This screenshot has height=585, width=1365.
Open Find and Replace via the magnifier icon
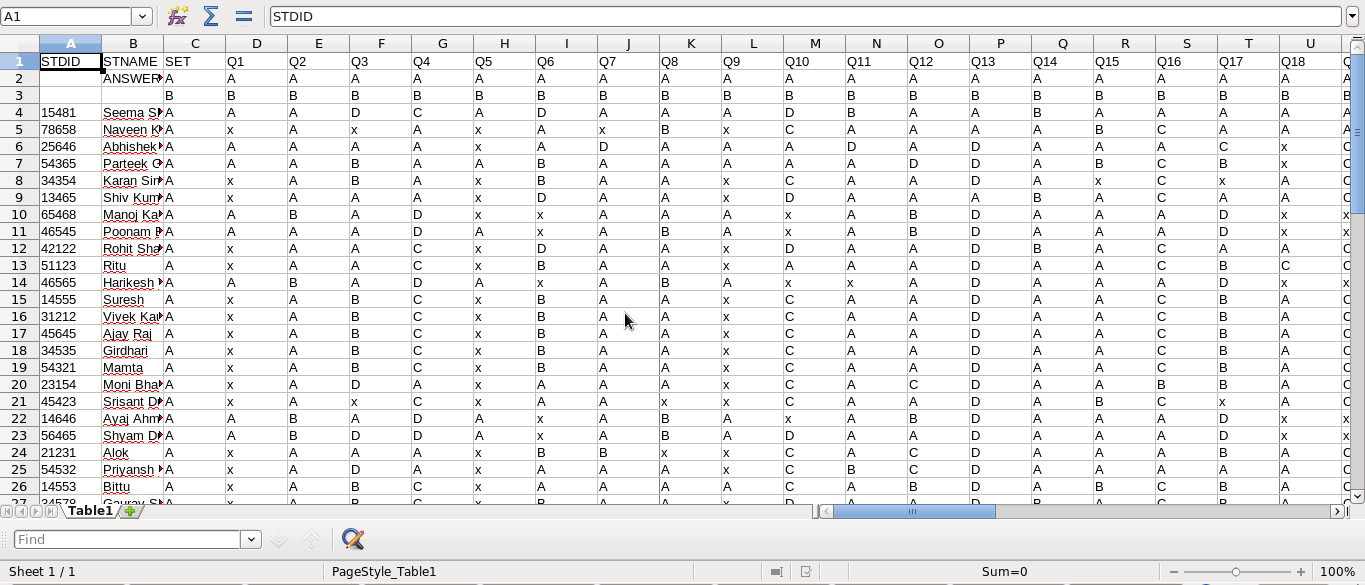(x=352, y=539)
